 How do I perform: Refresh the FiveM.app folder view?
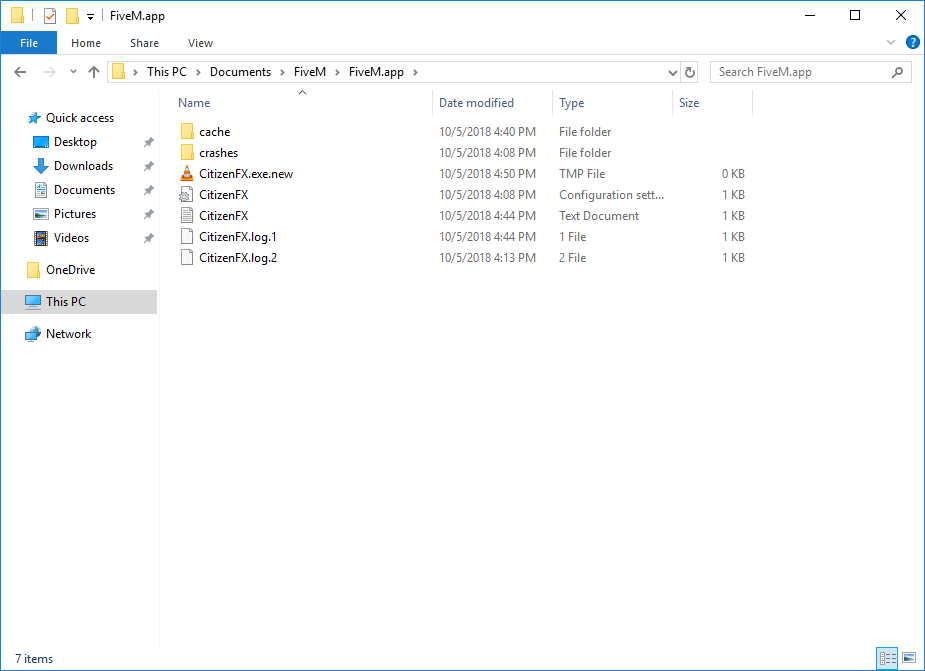click(690, 72)
